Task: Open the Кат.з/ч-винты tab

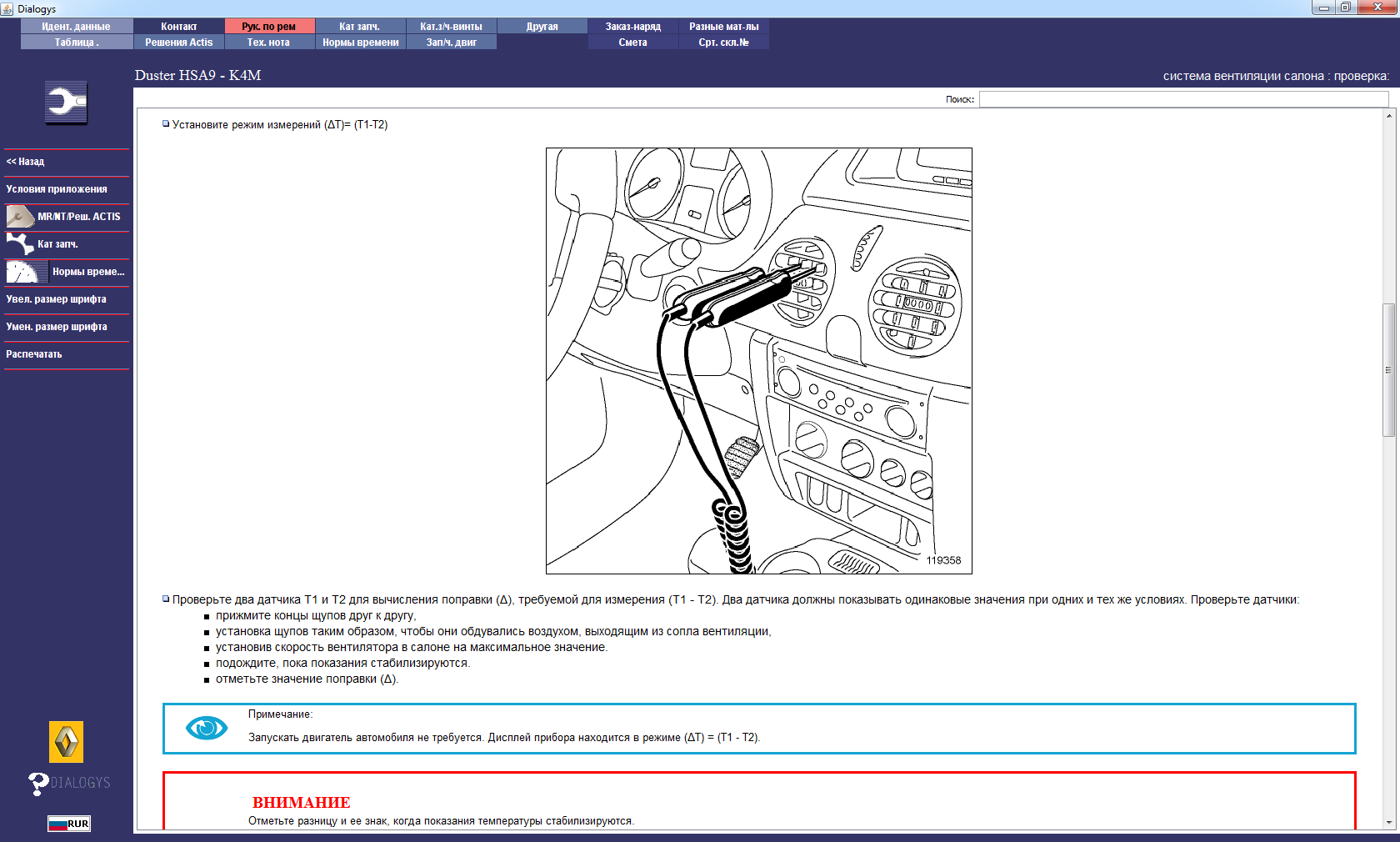Action: [452, 27]
